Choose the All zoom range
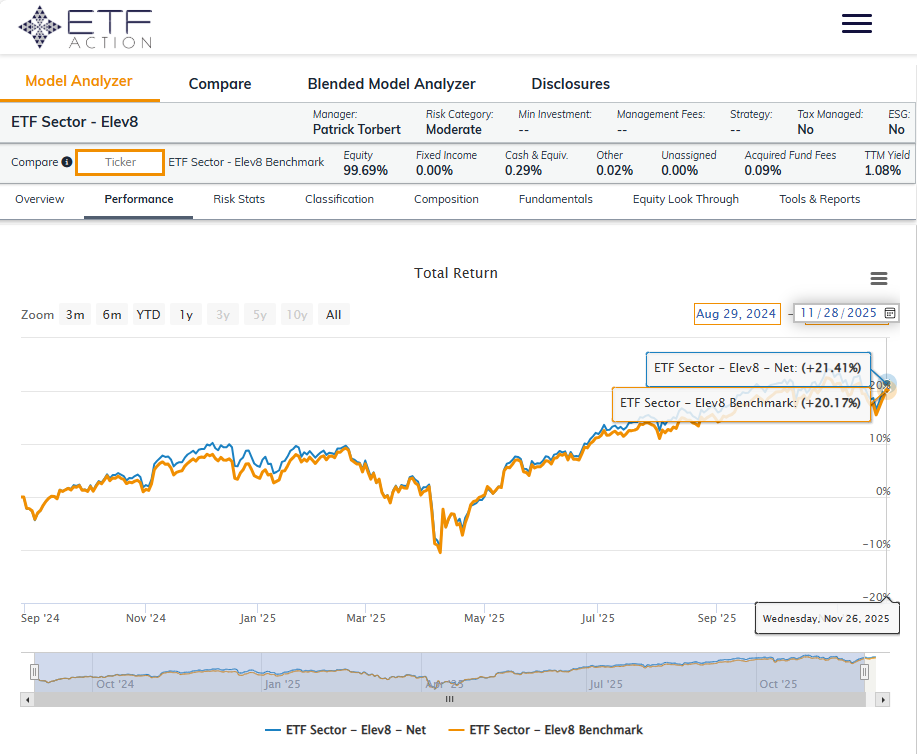Image resolution: width=917 pixels, height=754 pixels. (333, 315)
